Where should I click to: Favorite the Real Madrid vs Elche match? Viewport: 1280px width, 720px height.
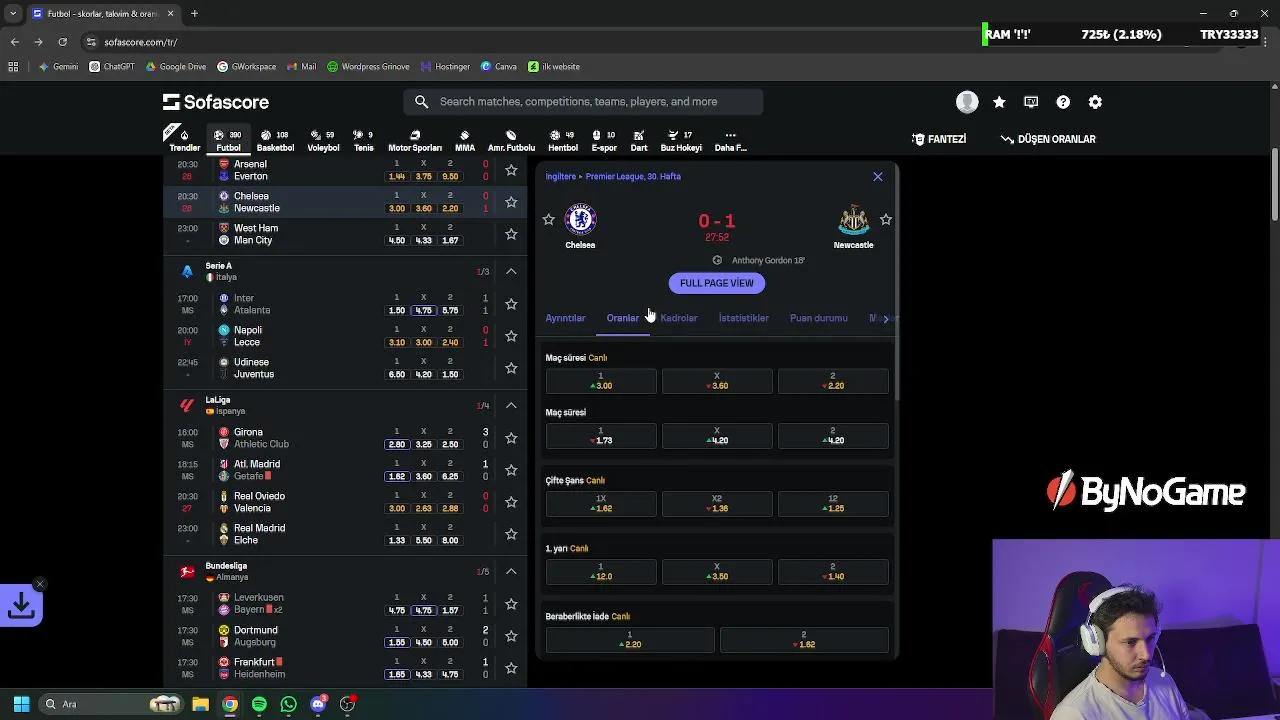(x=511, y=534)
